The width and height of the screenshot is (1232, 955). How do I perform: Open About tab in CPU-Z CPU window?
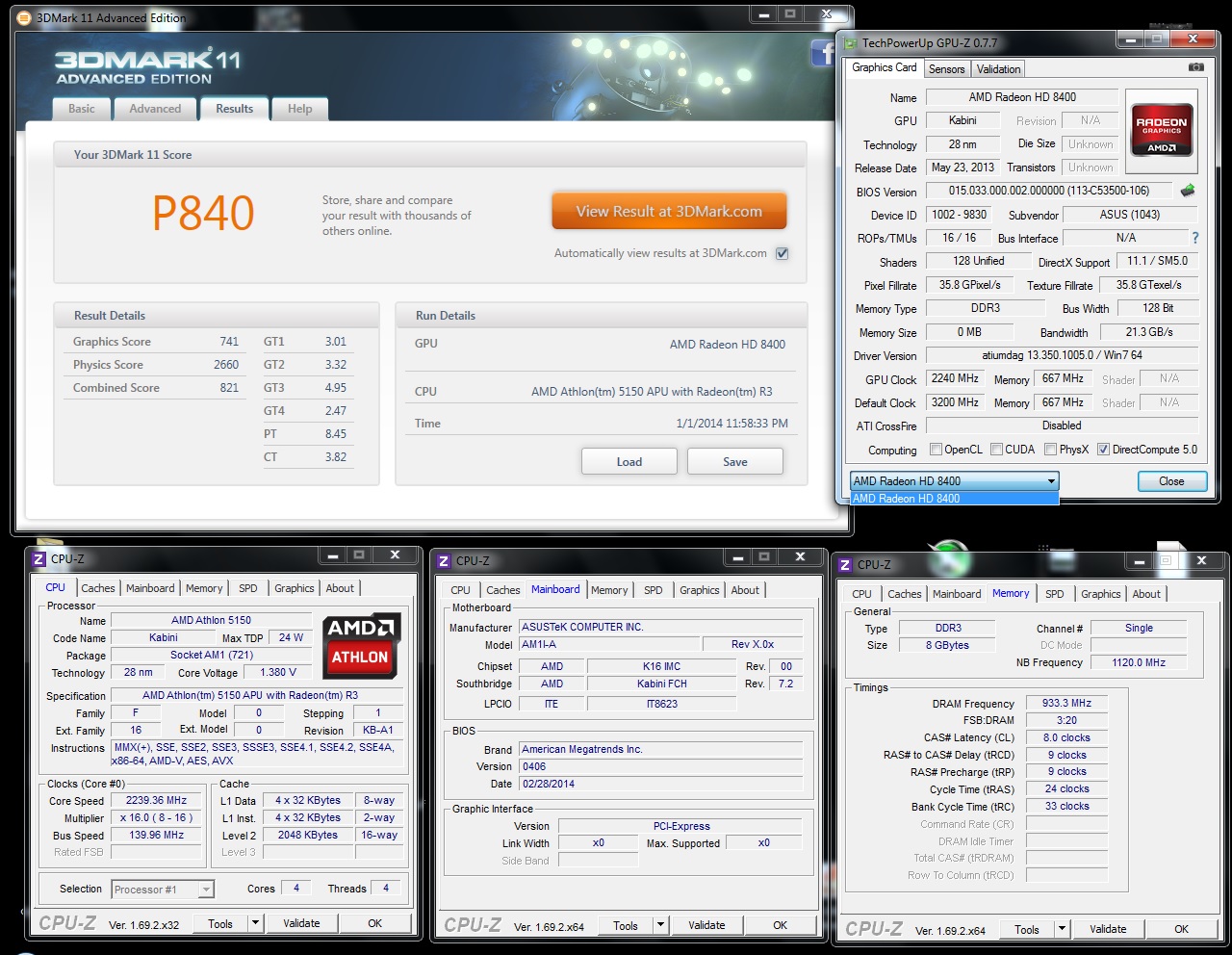(340, 588)
